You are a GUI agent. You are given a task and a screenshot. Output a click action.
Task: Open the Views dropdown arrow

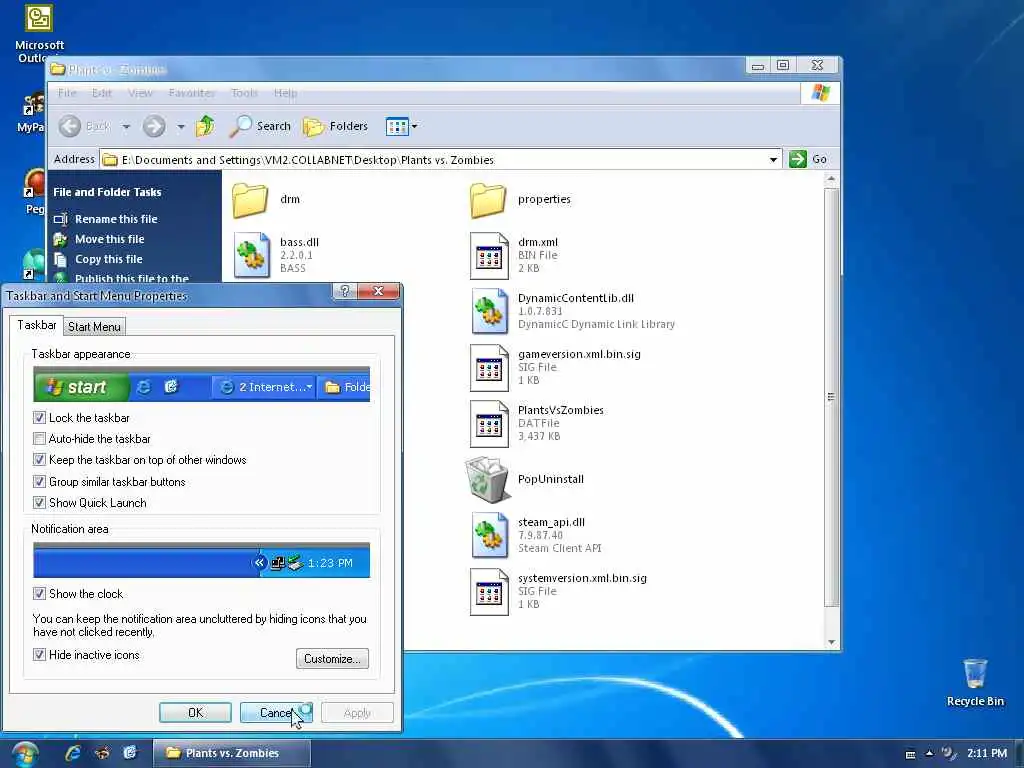coord(415,126)
